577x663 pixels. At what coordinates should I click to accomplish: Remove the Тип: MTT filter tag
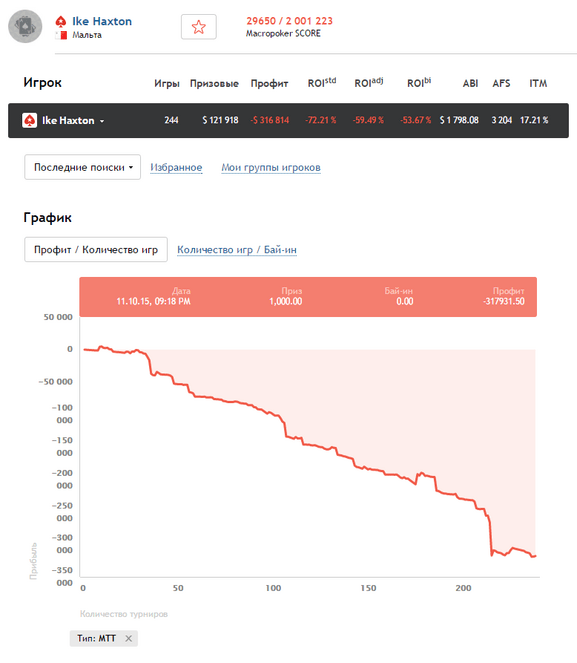pos(129,638)
